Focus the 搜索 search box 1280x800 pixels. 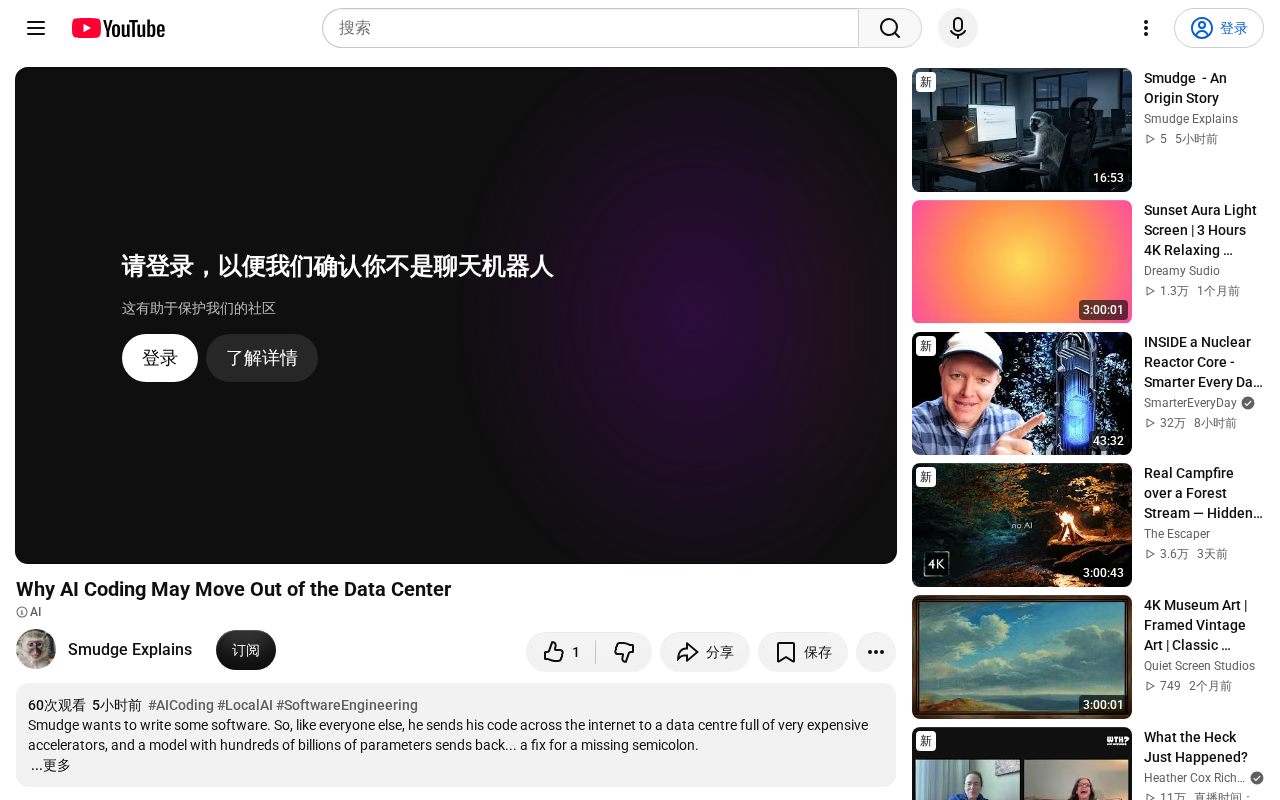click(x=590, y=28)
